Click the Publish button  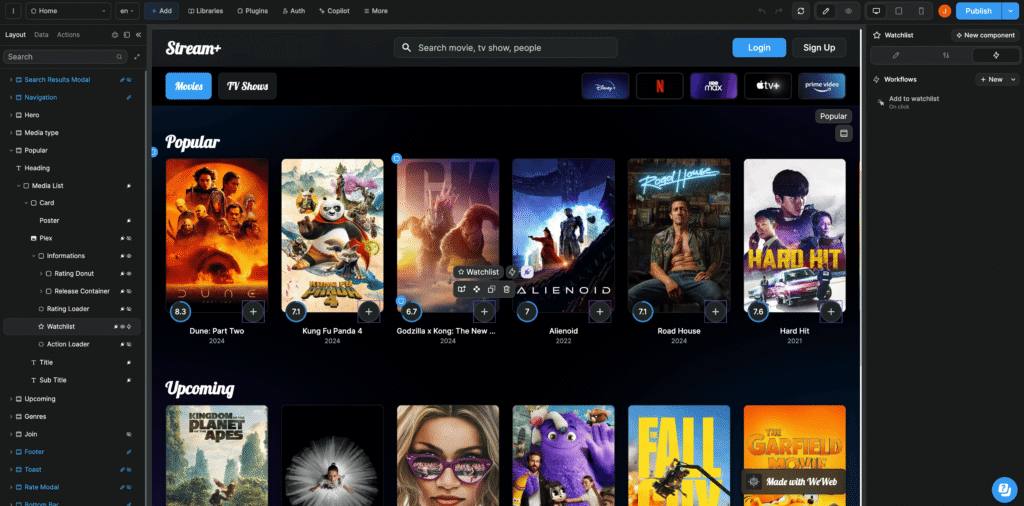(x=978, y=11)
